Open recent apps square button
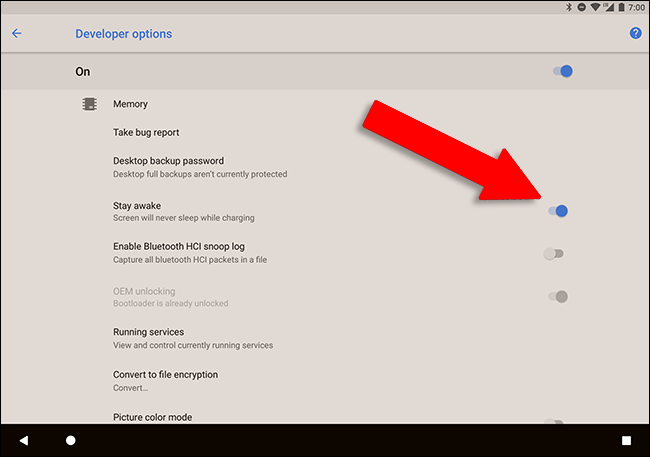Image resolution: width=650 pixels, height=457 pixels. pos(626,440)
